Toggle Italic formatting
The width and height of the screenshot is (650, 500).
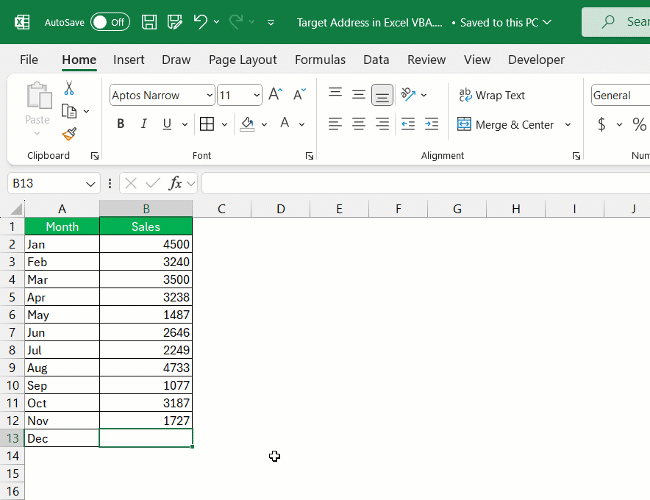click(144, 124)
